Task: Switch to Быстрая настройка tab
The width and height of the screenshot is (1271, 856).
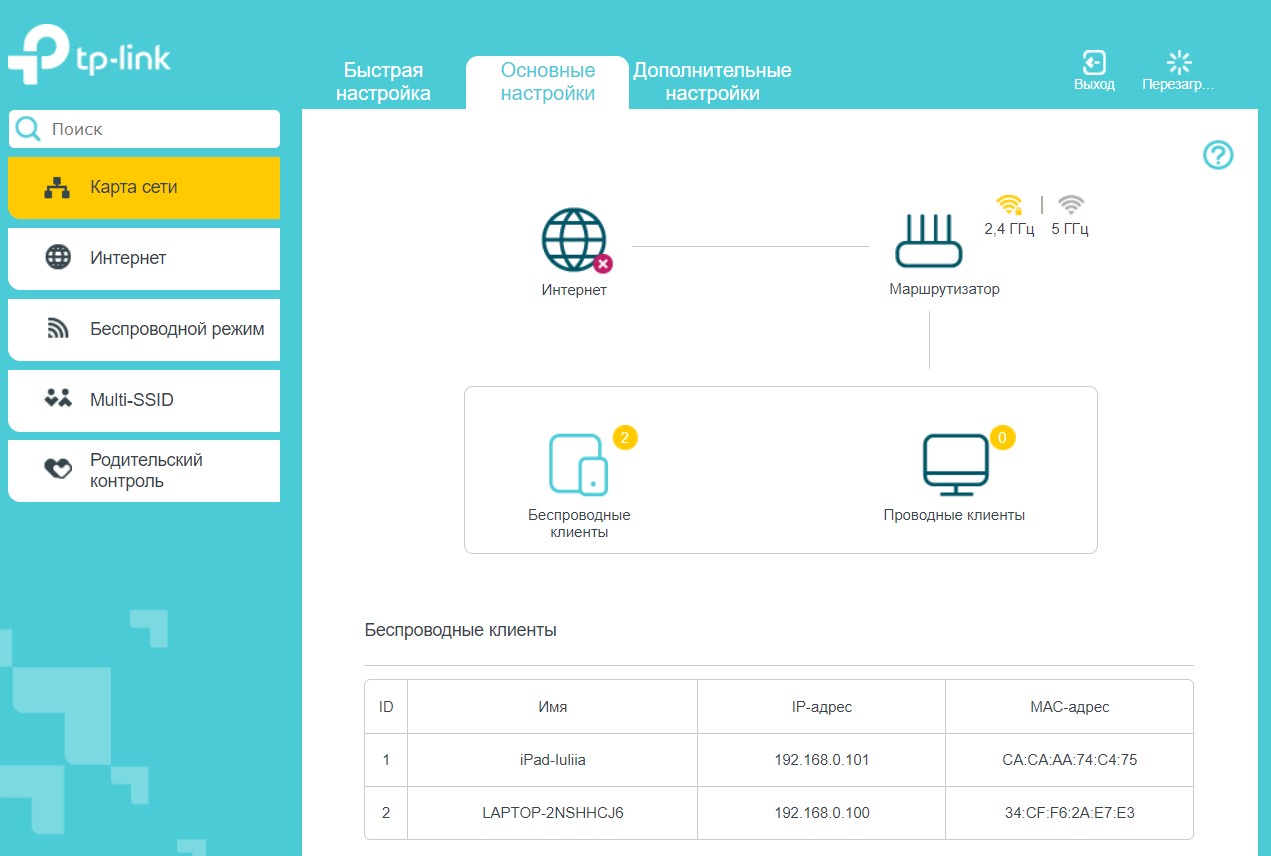Action: (x=383, y=82)
